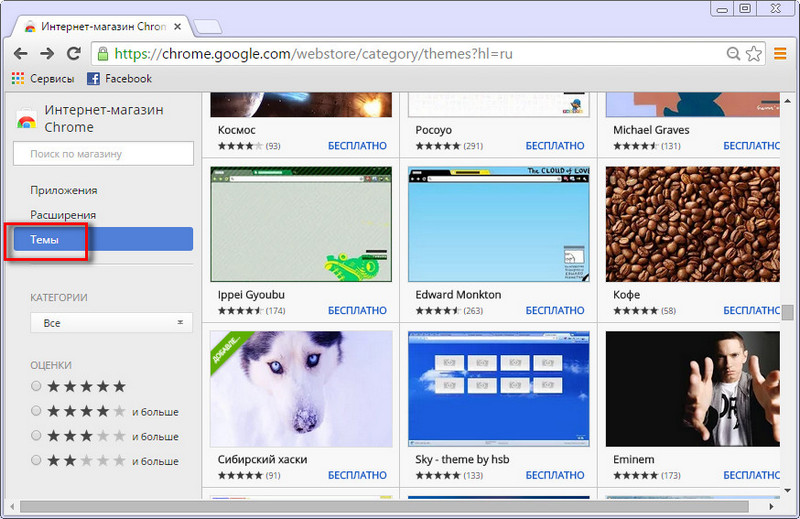Click the horizontal scrollbar thumb
Viewport: 800px width, 519px height.
click(x=384, y=507)
